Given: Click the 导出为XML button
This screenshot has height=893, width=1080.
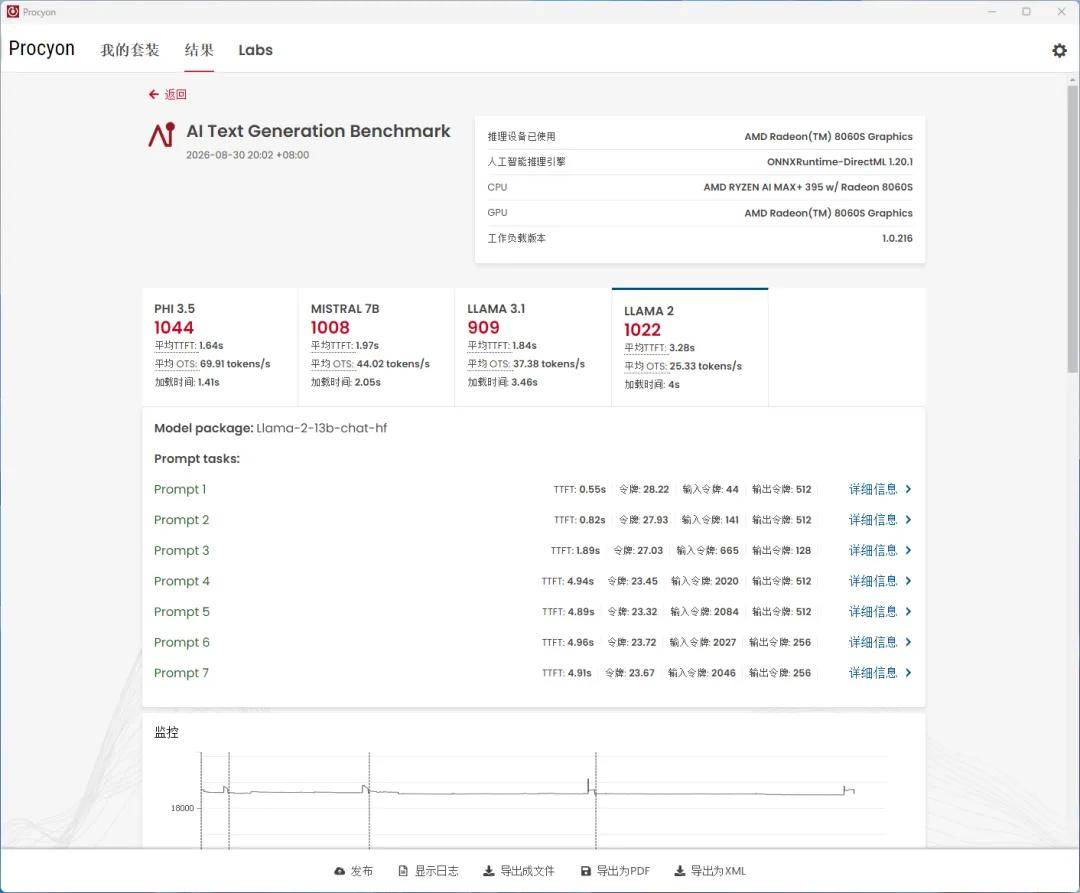Looking at the screenshot, I should pyautogui.click(x=710, y=871).
